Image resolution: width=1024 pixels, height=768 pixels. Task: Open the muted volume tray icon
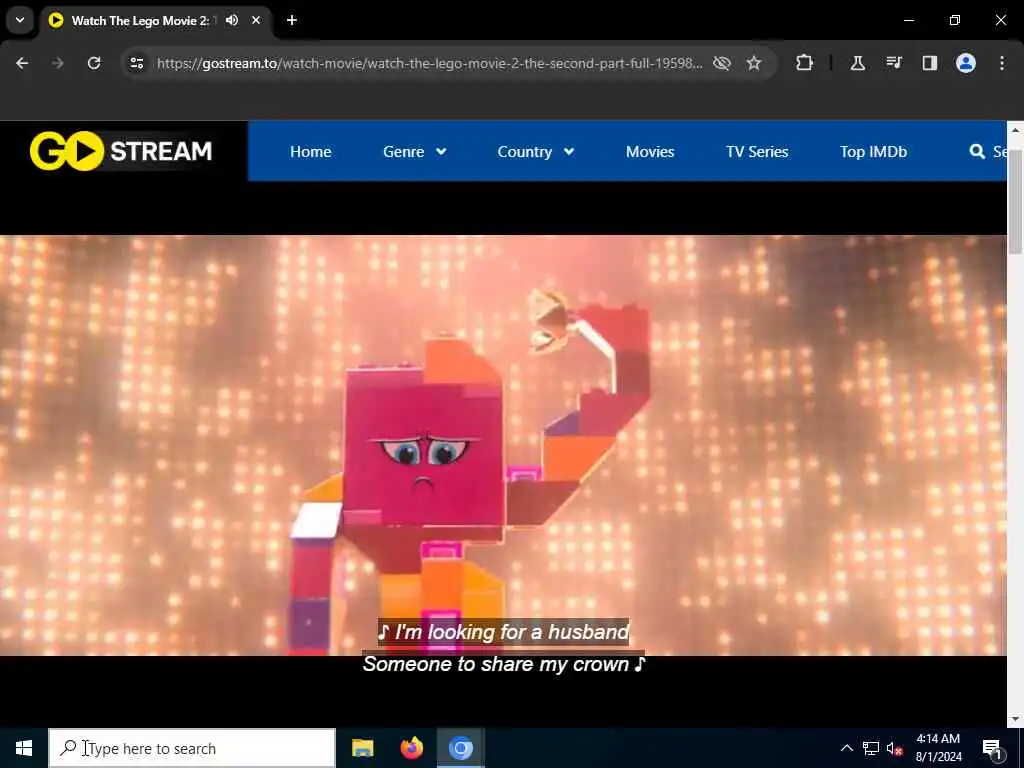tap(895, 748)
